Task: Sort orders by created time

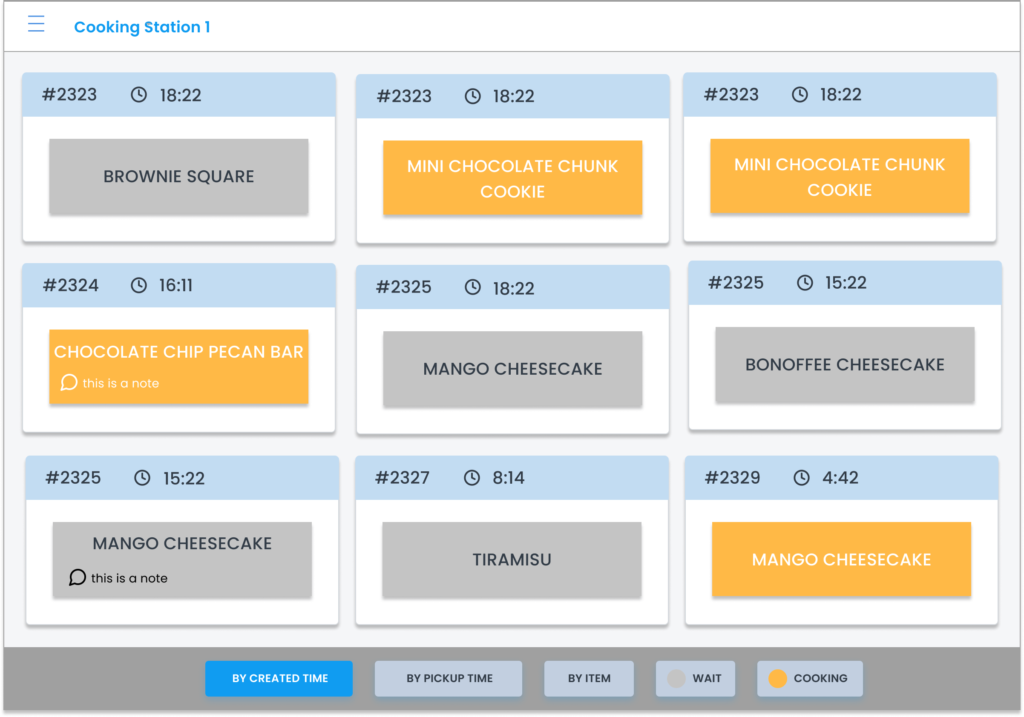Action: pyautogui.click(x=279, y=678)
